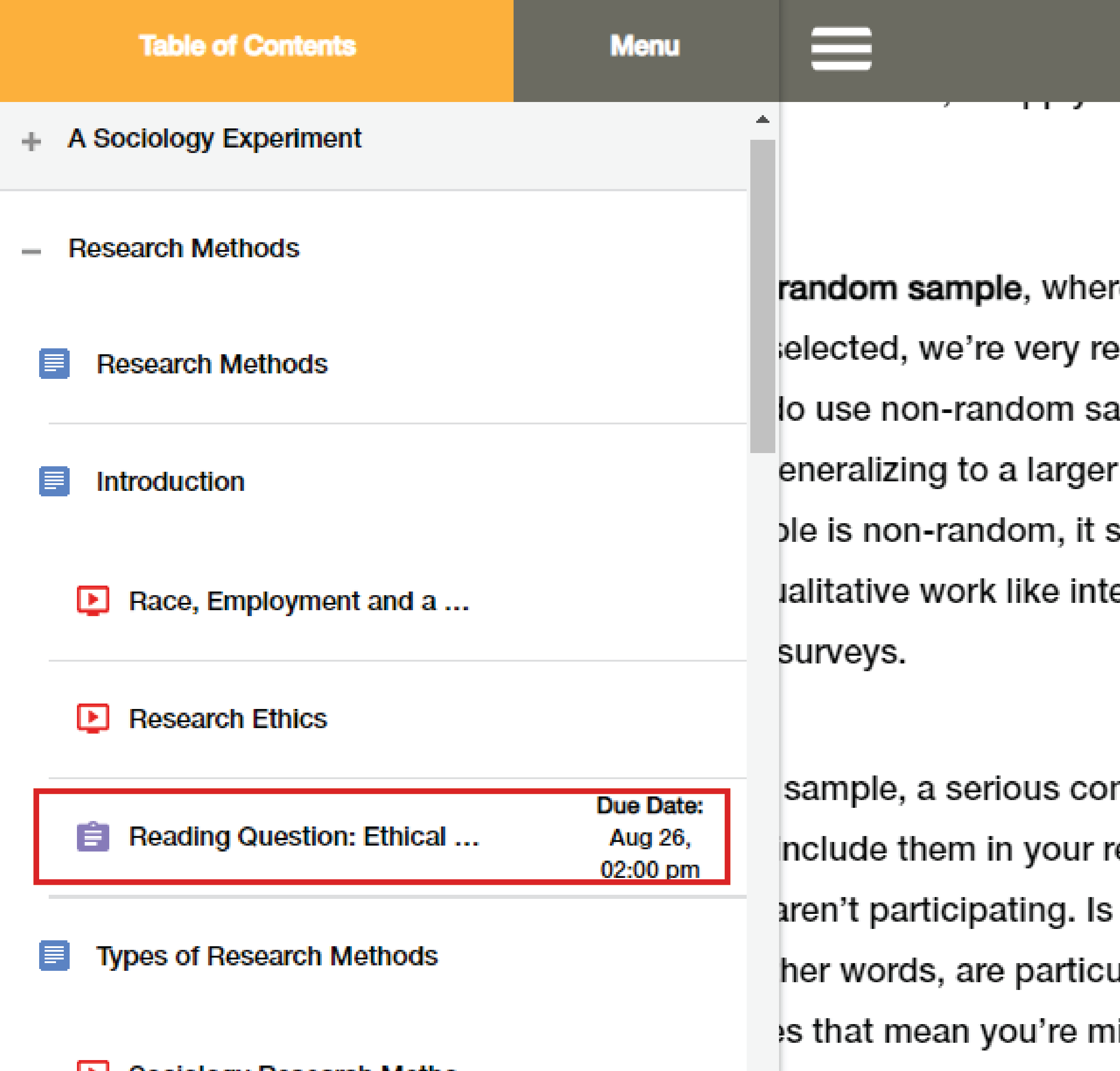Screen dimensions: 1120x1071
Task: Open the Introduction page link
Action: pyautogui.click(x=170, y=481)
